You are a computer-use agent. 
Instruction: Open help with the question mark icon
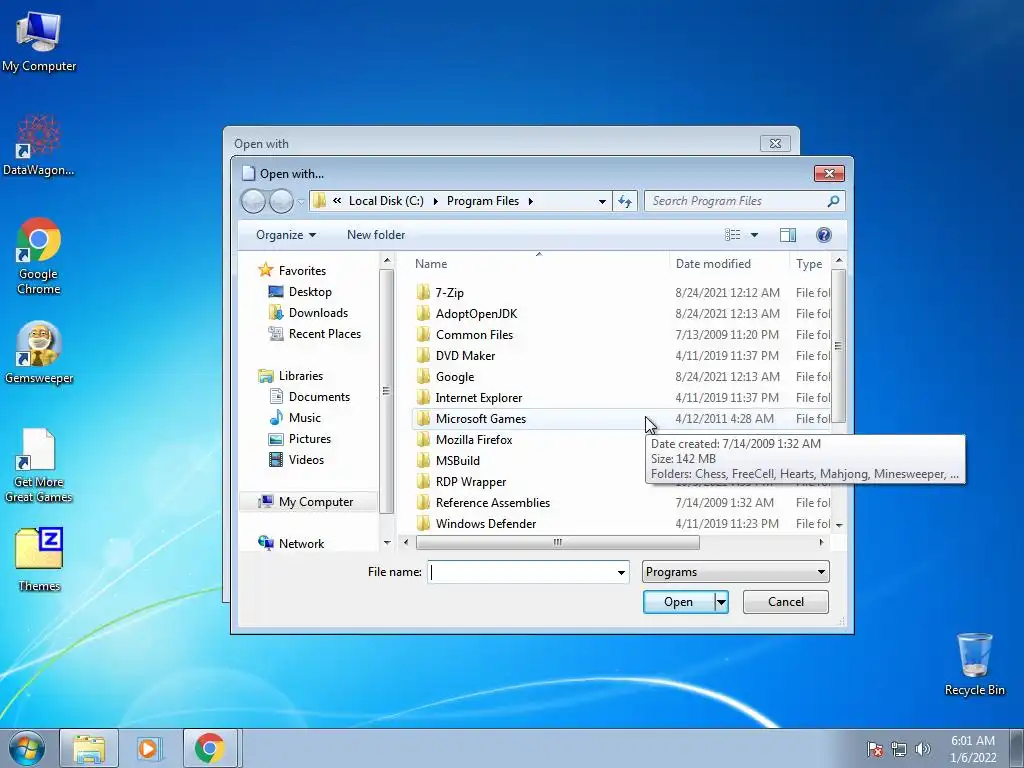(x=824, y=235)
